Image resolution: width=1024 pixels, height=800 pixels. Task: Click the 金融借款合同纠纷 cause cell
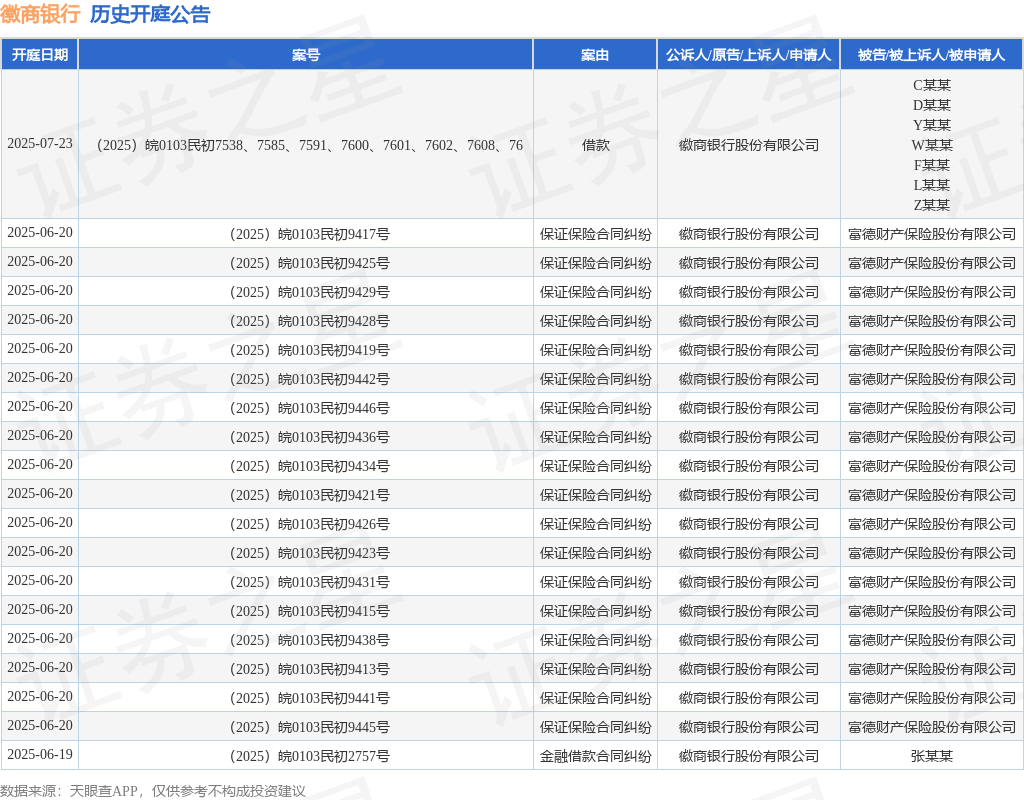(596, 756)
